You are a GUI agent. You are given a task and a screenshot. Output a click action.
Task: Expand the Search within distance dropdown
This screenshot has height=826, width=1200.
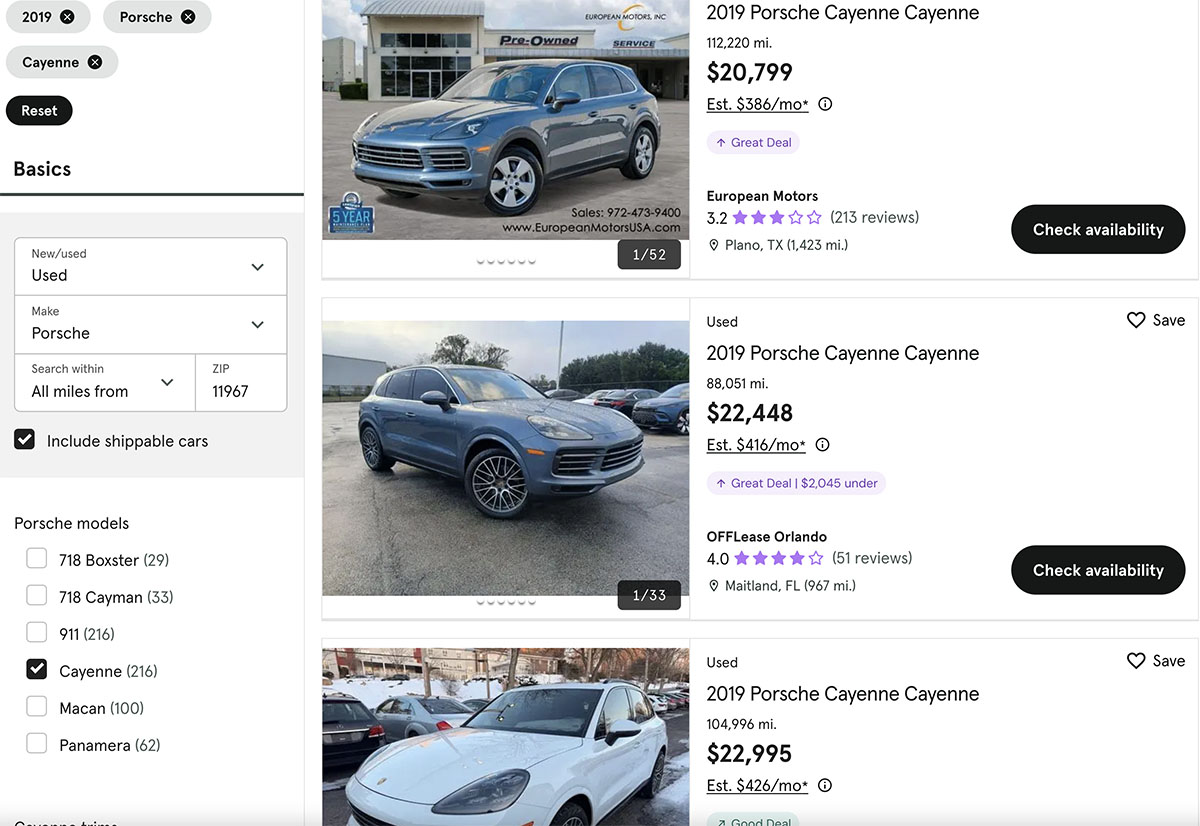pos(104,382)
